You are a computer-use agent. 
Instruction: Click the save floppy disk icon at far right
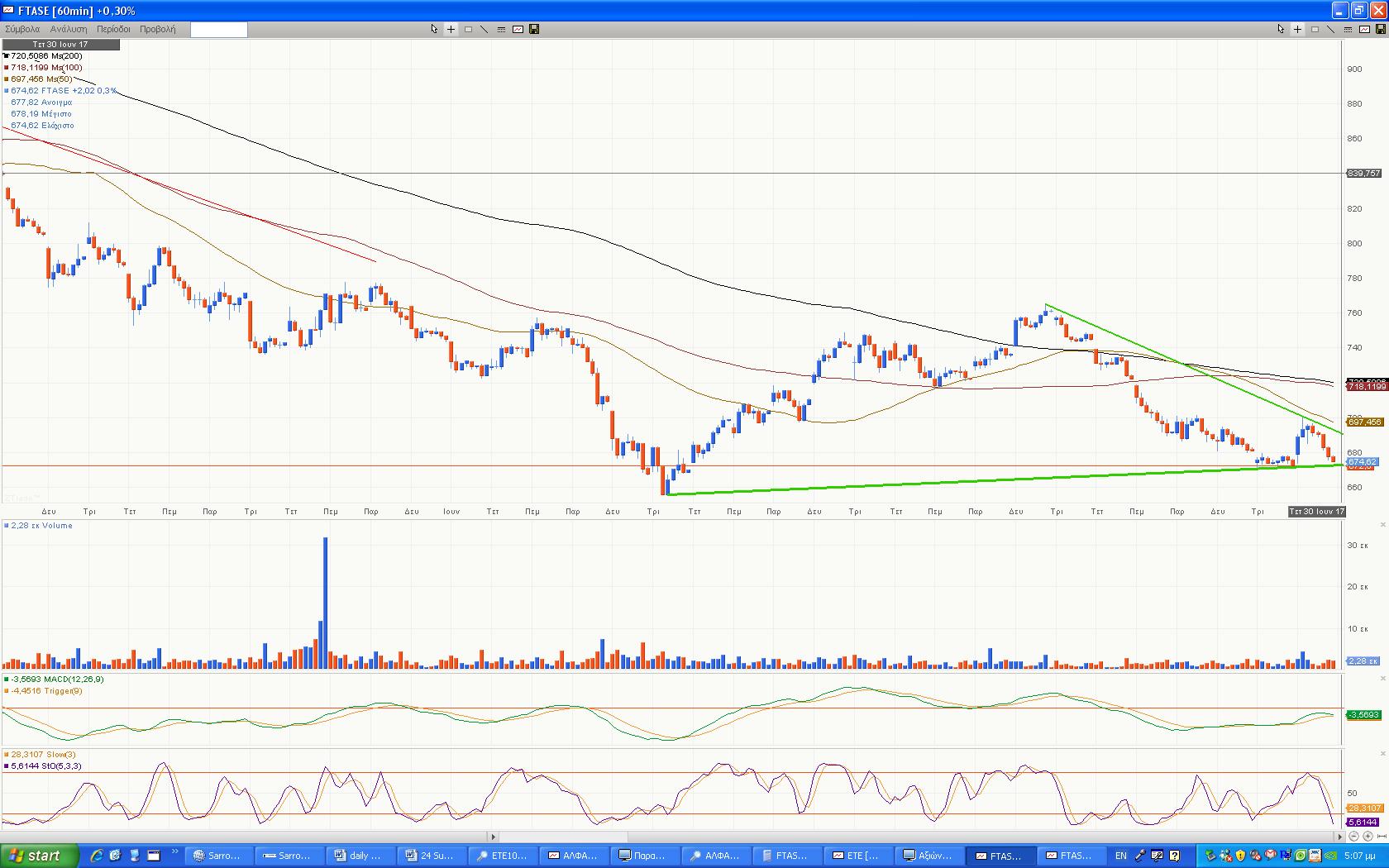(x=1380, y=29)
